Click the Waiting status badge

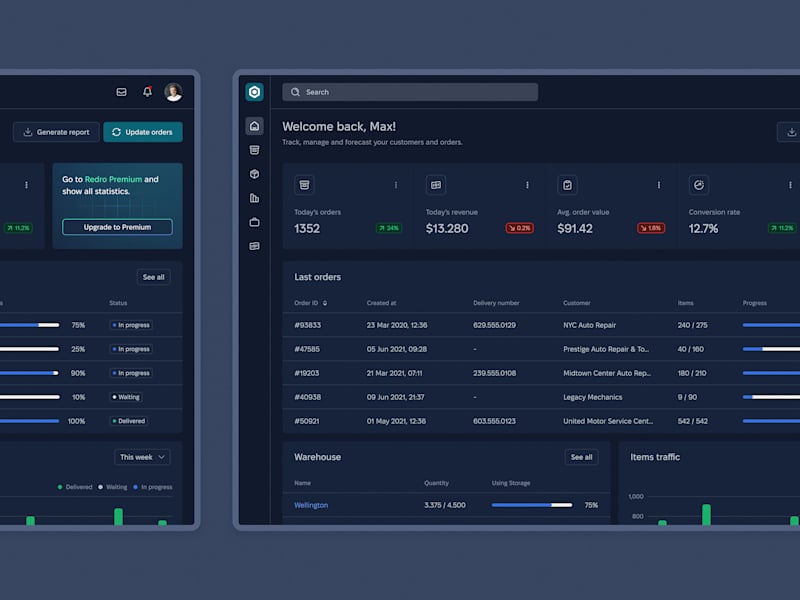(x=126, y=397)
